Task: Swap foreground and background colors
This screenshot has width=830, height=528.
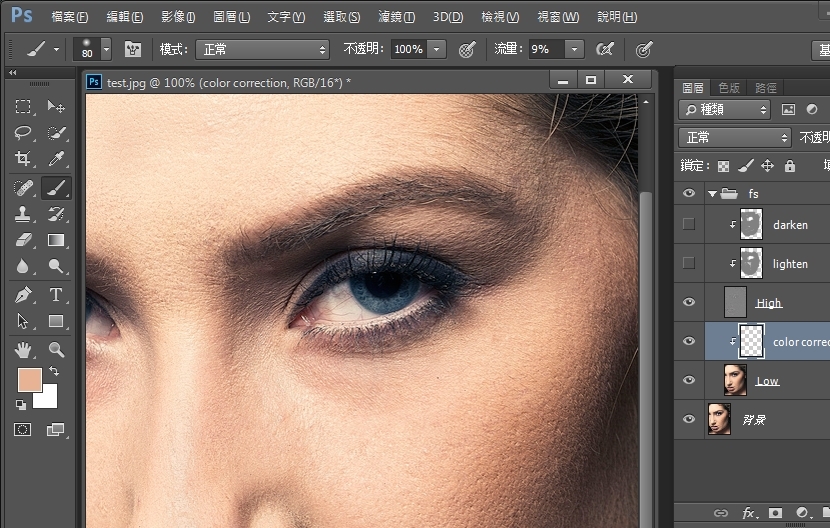Action: point(53,371)
